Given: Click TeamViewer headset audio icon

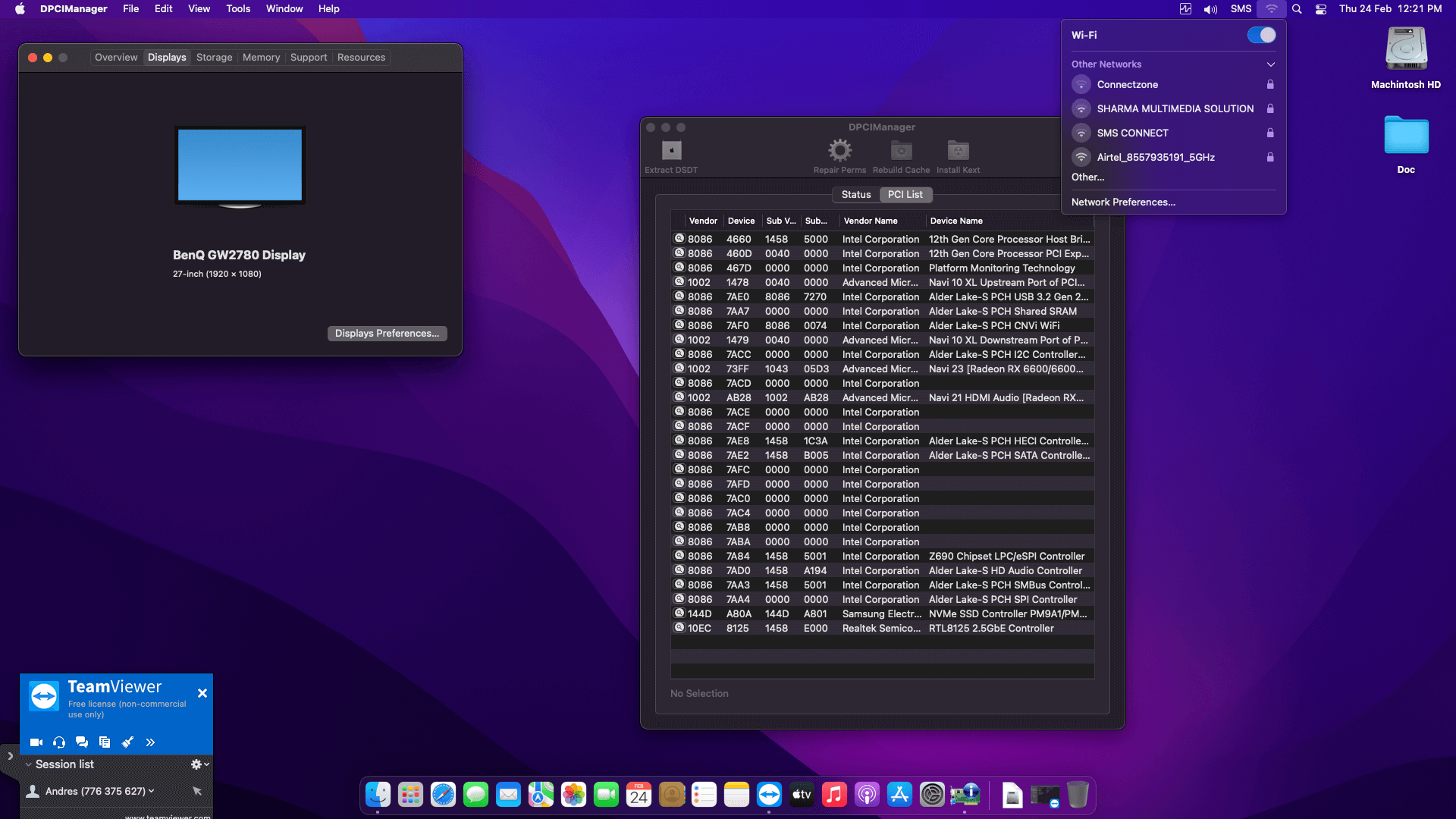Looking at the screenshot, I should point(59,742).
